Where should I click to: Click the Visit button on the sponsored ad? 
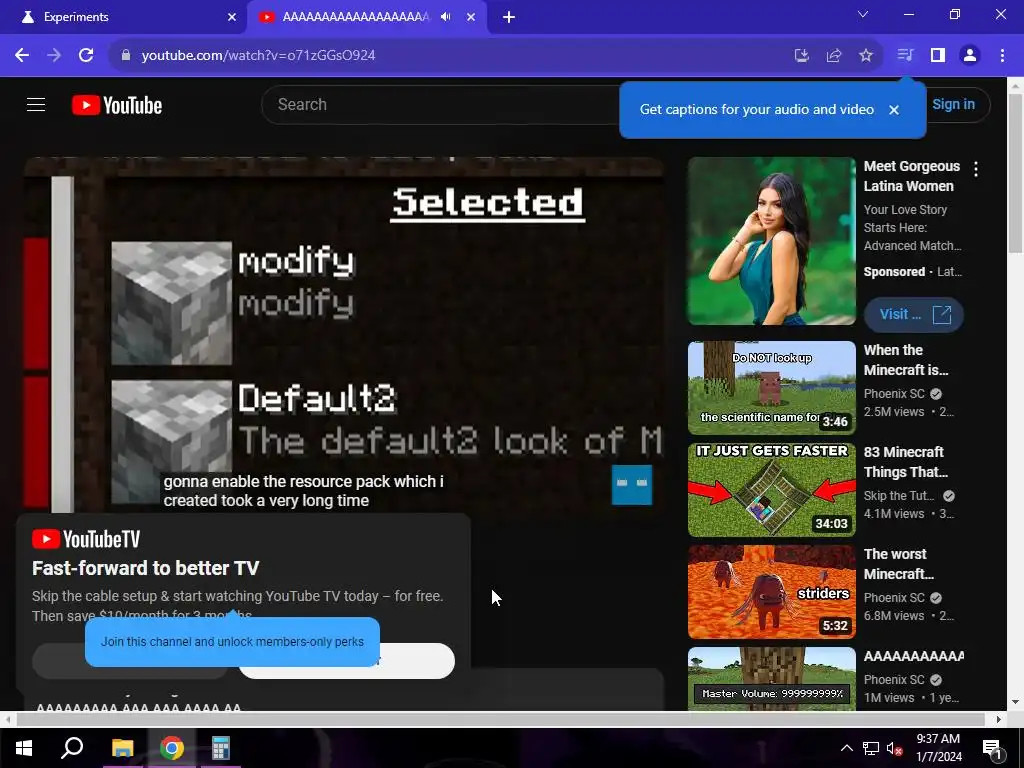point(914,315)
